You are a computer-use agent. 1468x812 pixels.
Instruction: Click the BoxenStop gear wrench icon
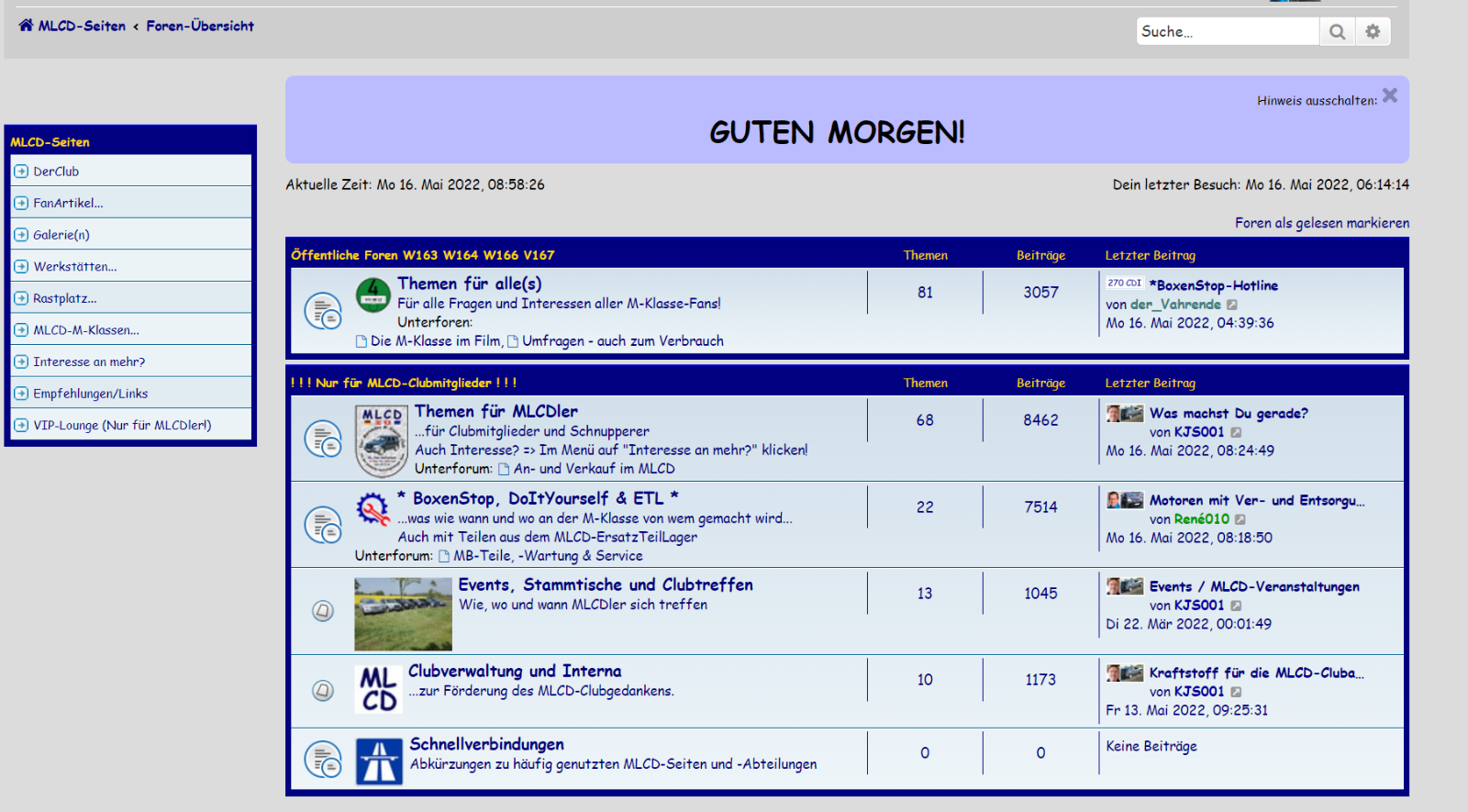click(x=373, y=508)
